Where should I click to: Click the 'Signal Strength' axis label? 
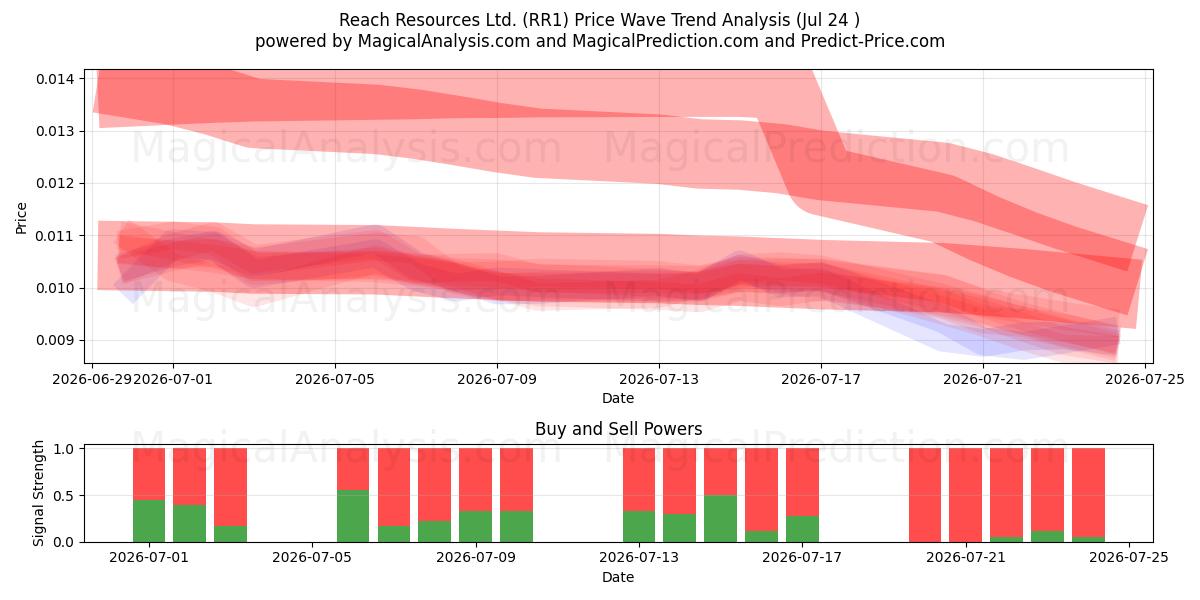pyautogui.click(x=39, y=493)
